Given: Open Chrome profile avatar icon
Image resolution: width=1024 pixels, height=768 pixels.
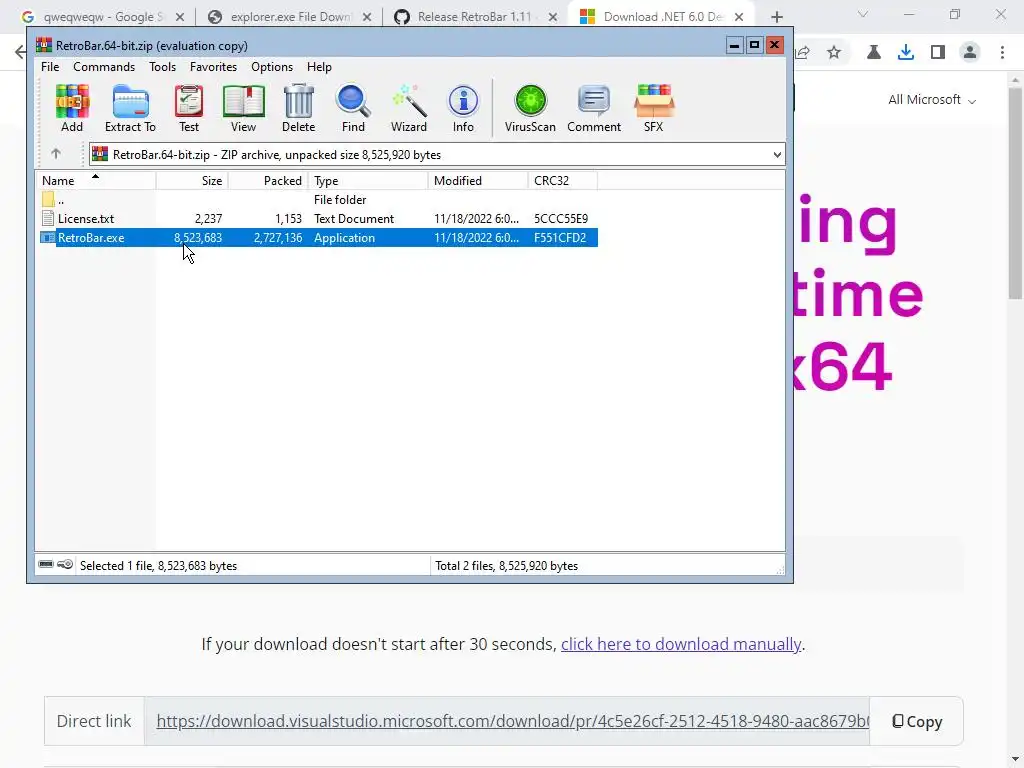Looking at the screenshot, I should pos(970,52).
